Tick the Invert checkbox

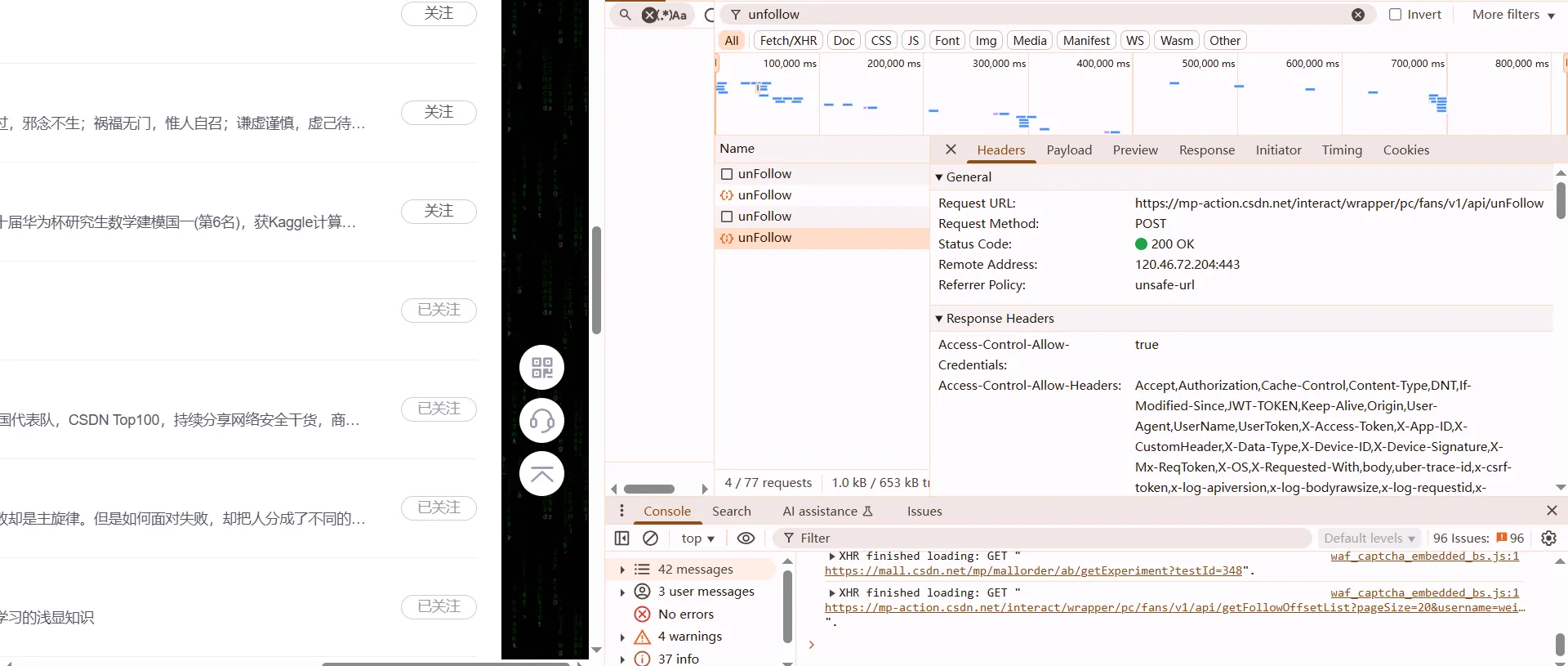pyautogui.click(x=1396, y=15)
